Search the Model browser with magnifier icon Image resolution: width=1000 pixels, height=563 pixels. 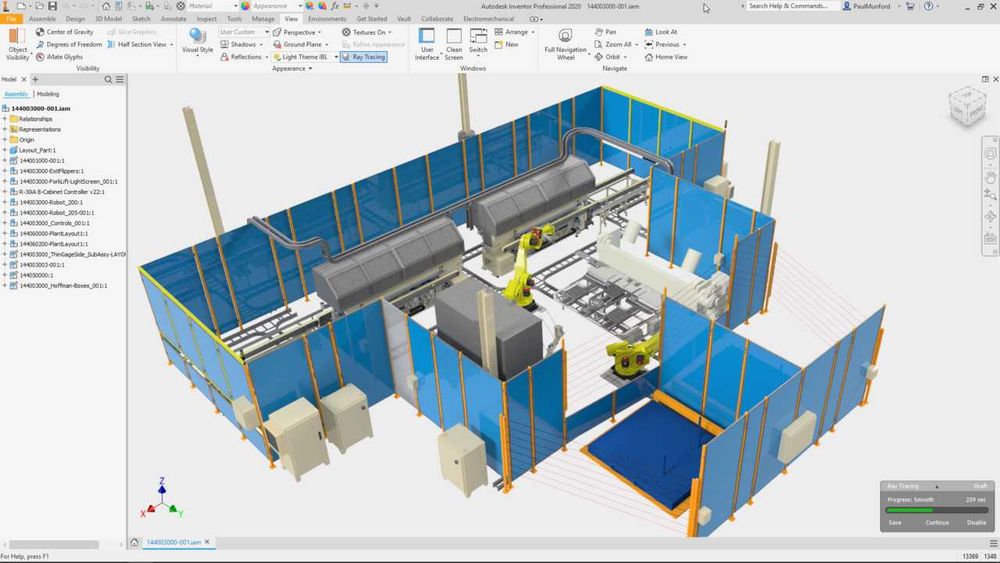[x=108, y=79]
